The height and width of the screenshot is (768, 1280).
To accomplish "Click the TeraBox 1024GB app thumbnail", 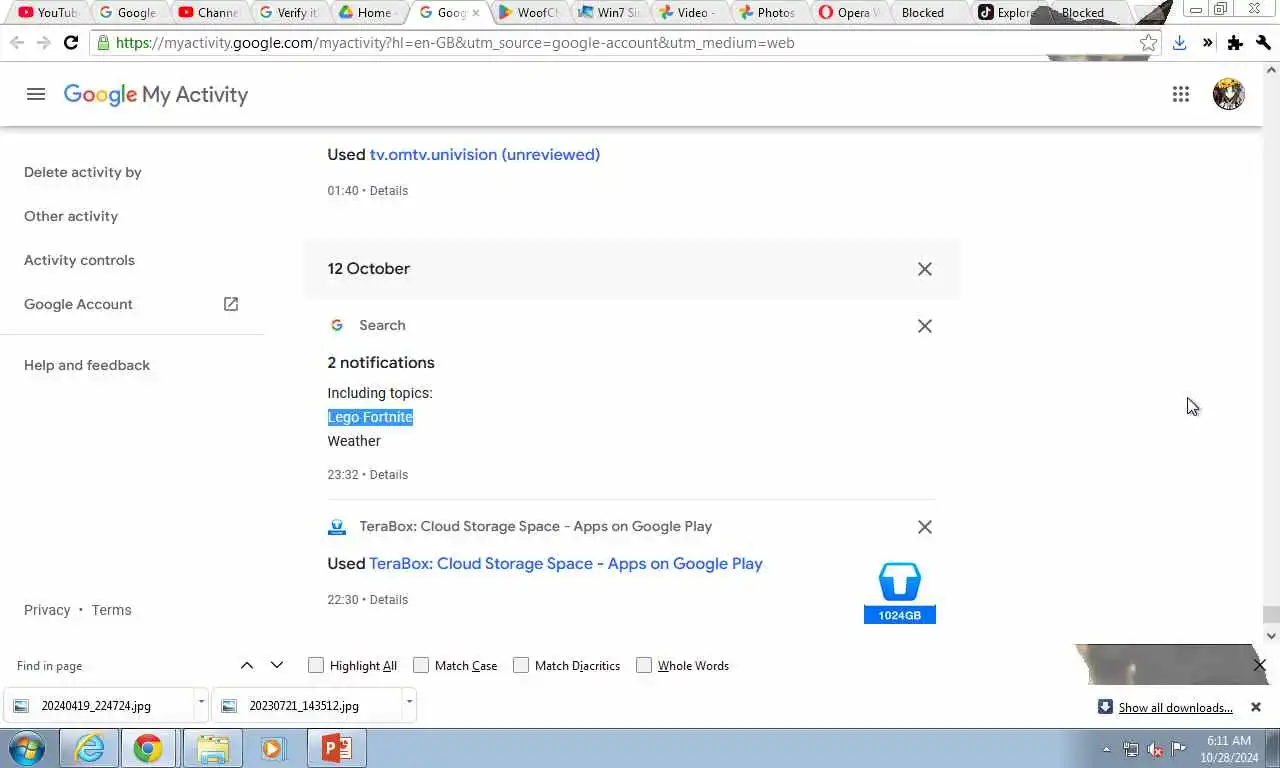I will point(899,591).
